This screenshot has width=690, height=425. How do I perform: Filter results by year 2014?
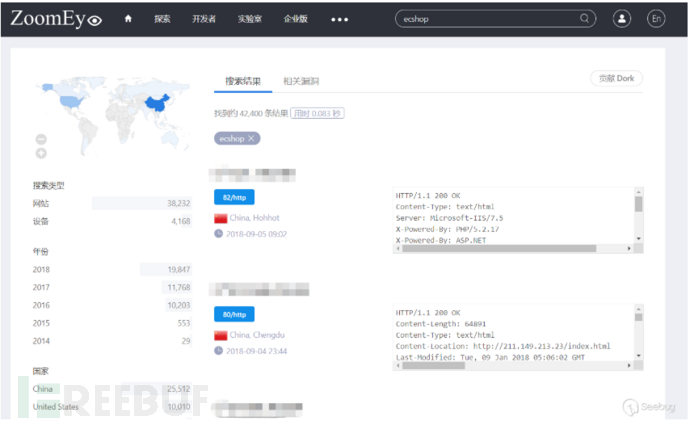pyautogui.click(x=112, y=341)
